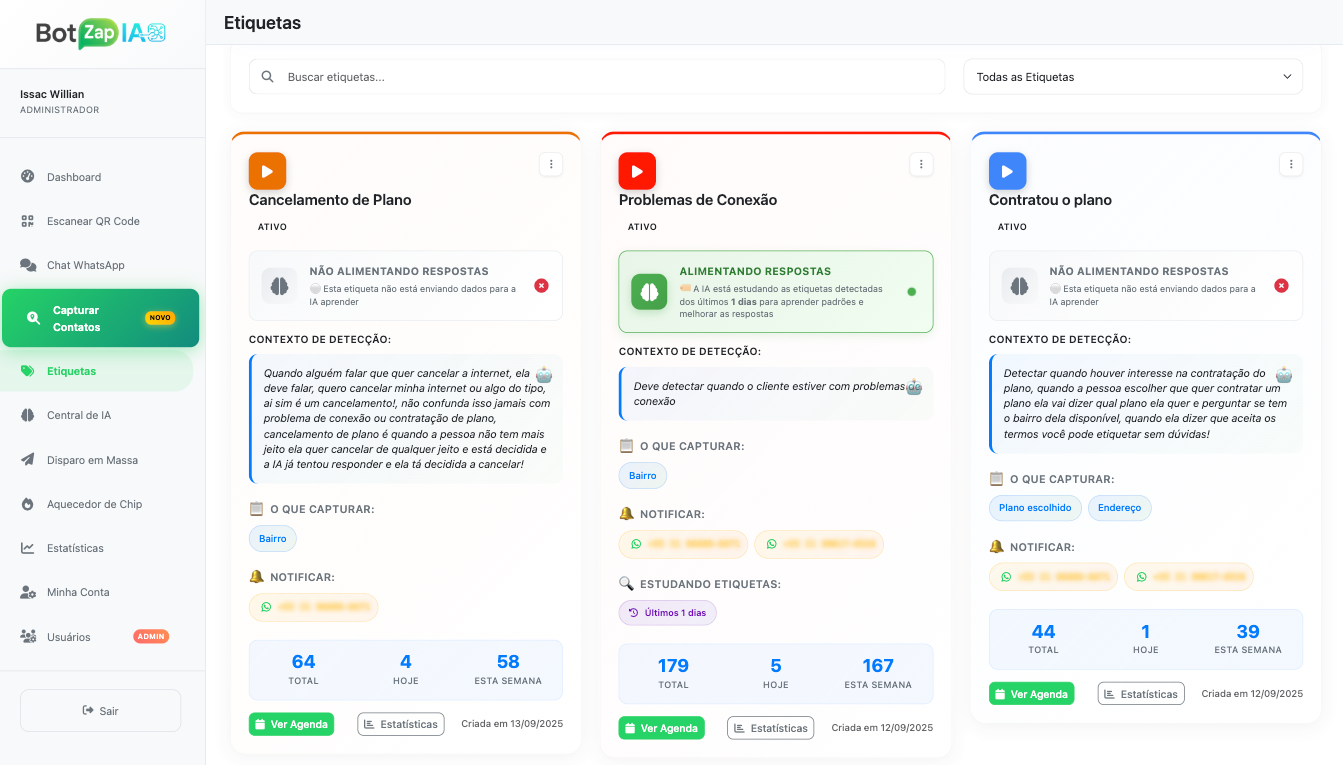Toggle AI feeding off for Contratou o plano
This screenshot has height=765, width=1343.
1281,285
